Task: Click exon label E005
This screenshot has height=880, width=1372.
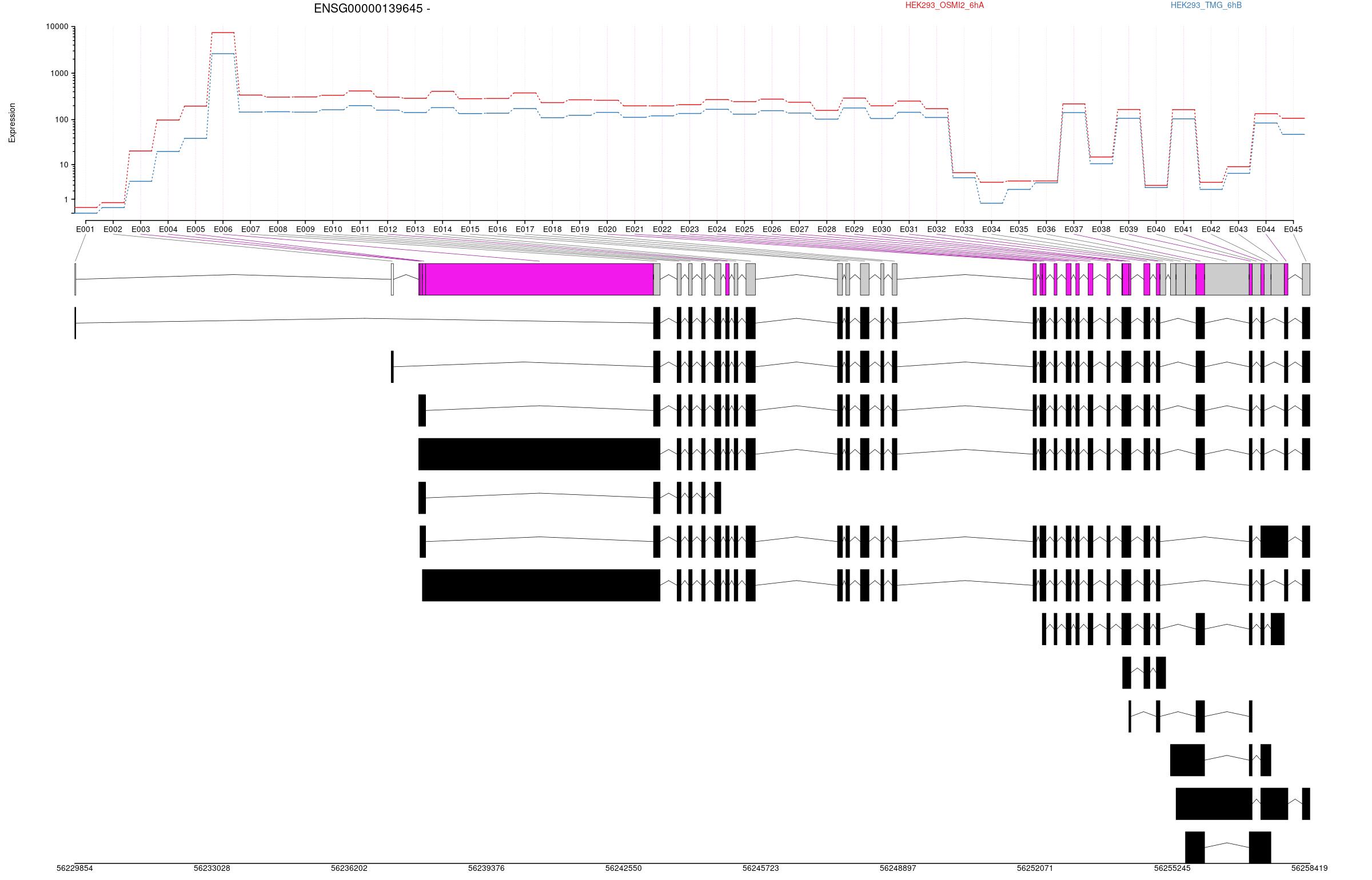Action: tap(196, 230)
